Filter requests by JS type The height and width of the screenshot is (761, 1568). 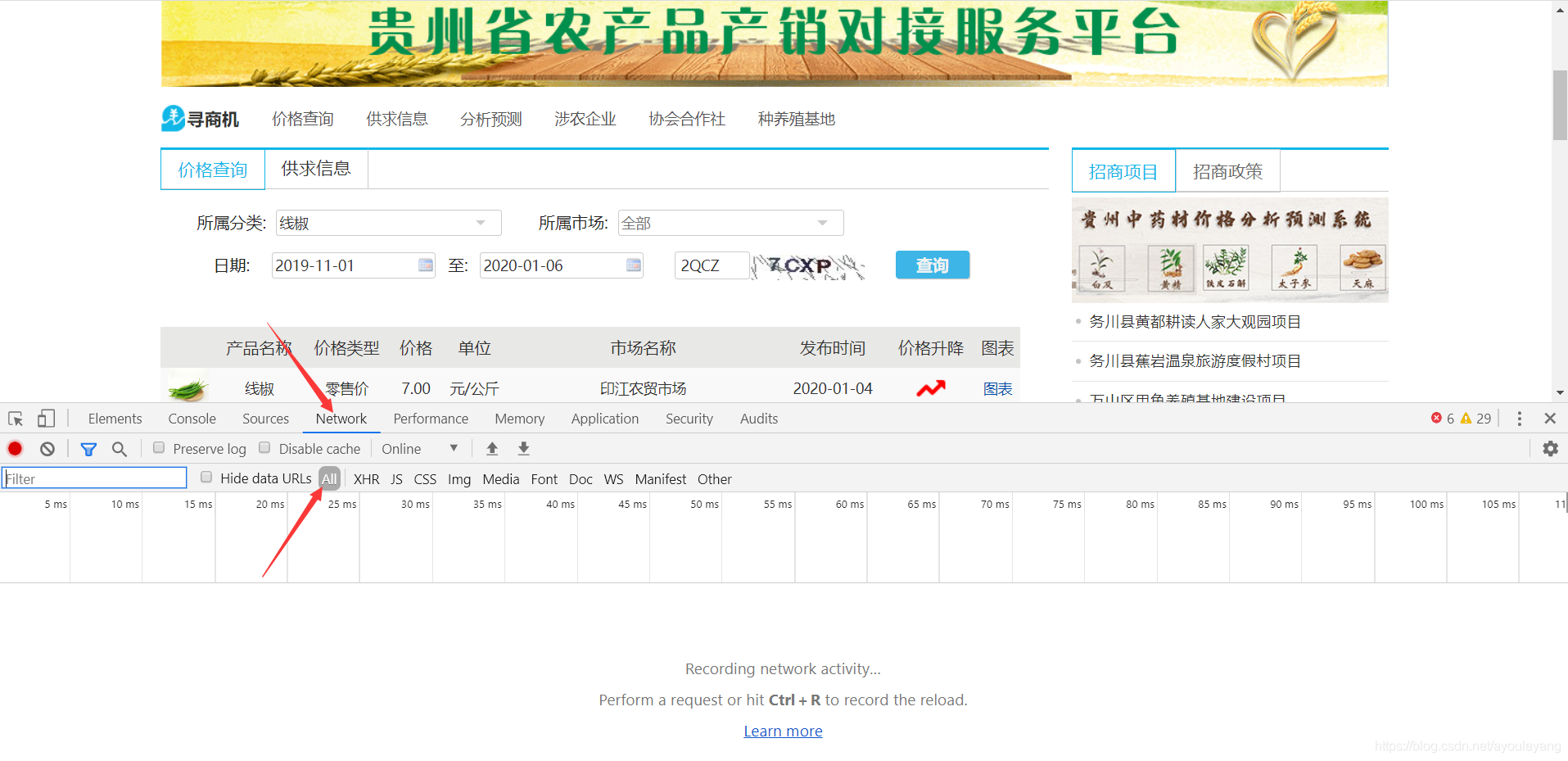point(396,479)
